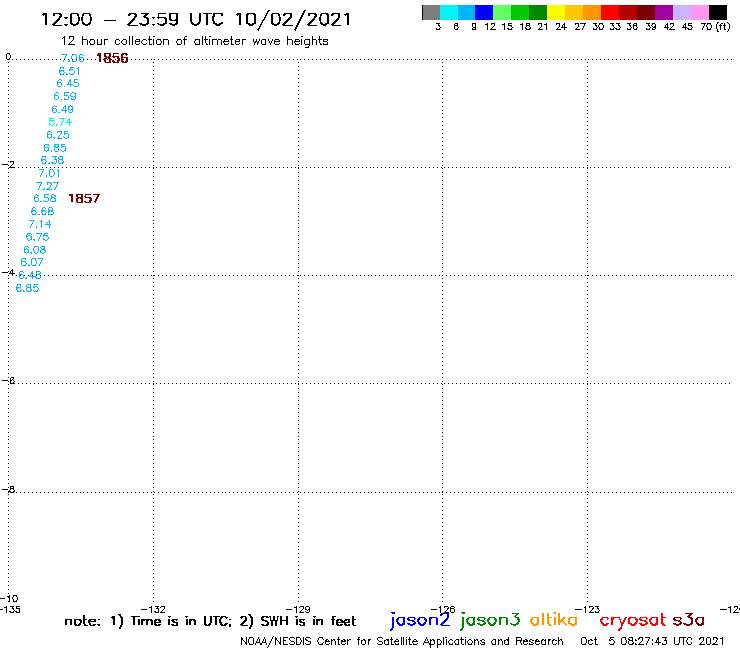Screen dimensions: 740x650
Task: Select the purple swatch in the color scale
Action: (664, 12)
